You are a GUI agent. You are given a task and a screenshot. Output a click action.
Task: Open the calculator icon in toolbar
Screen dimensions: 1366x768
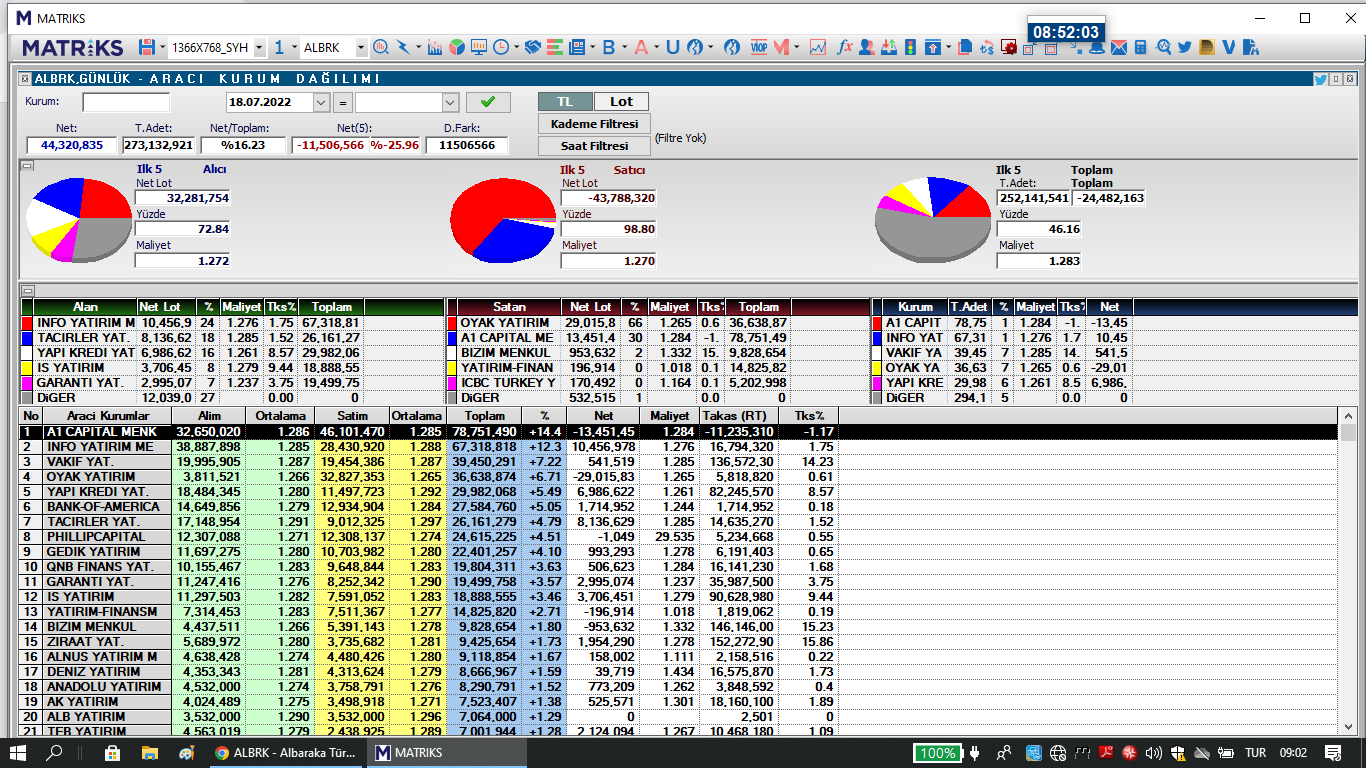pyautogui.click(x=1140, y=47)
